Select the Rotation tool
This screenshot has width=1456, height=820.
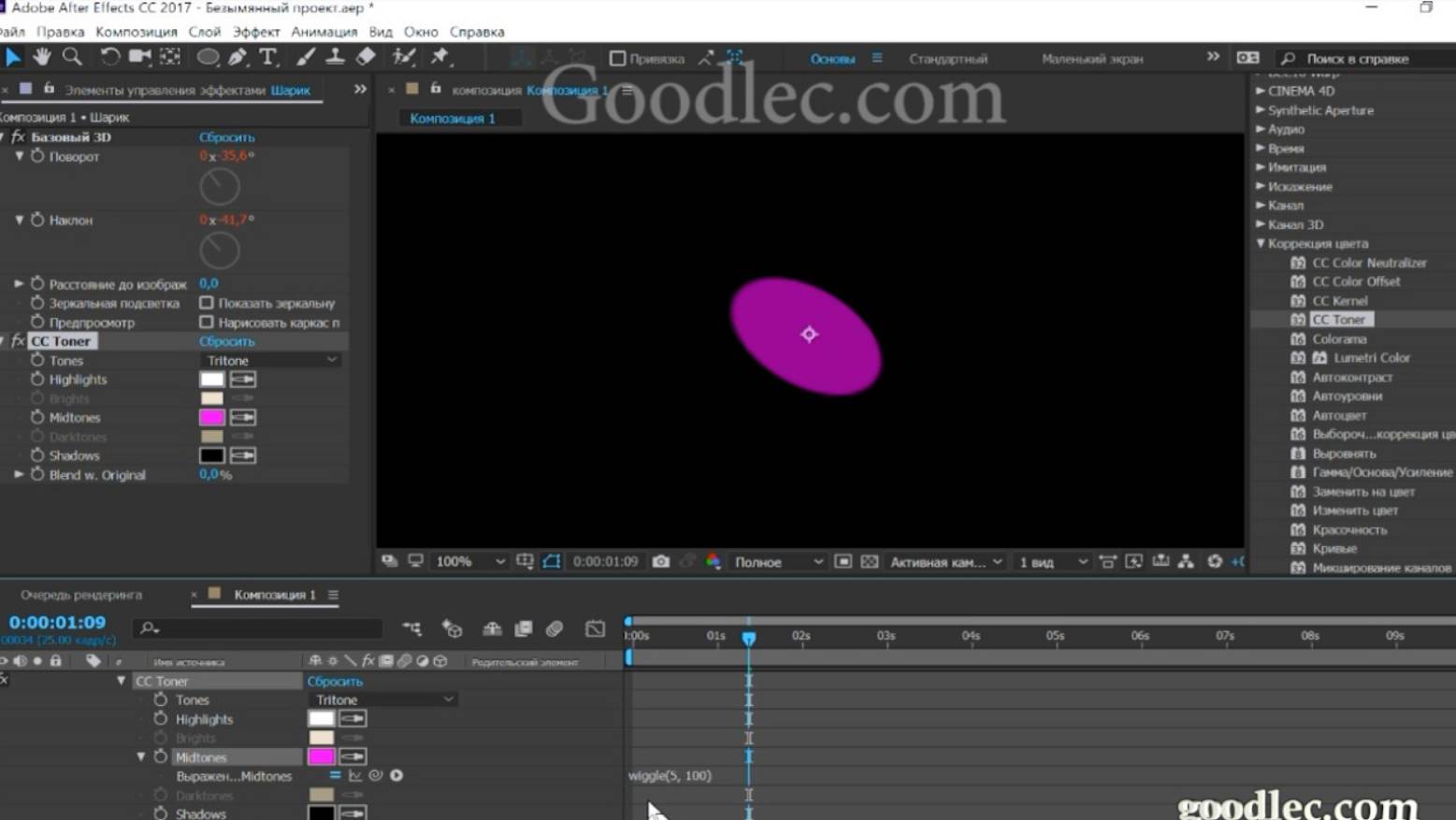(x=109, y=57)
